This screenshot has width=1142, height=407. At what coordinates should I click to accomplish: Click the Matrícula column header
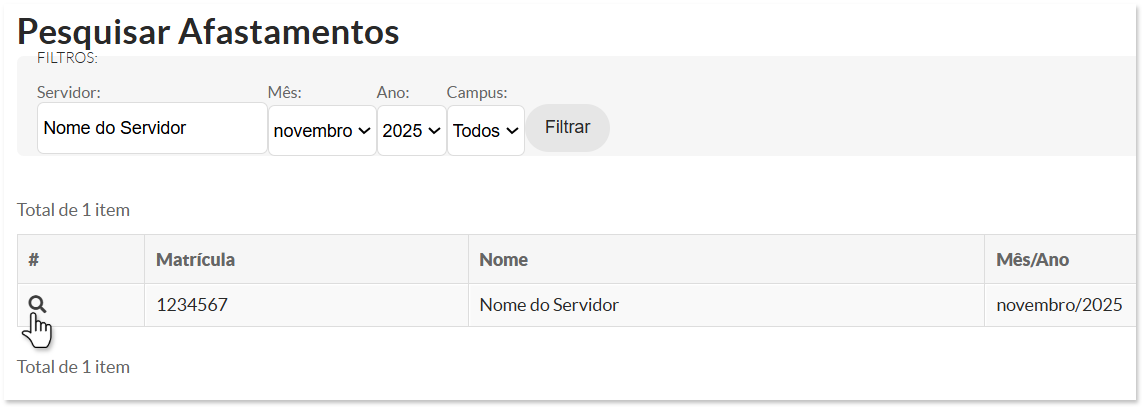[195, 260]
